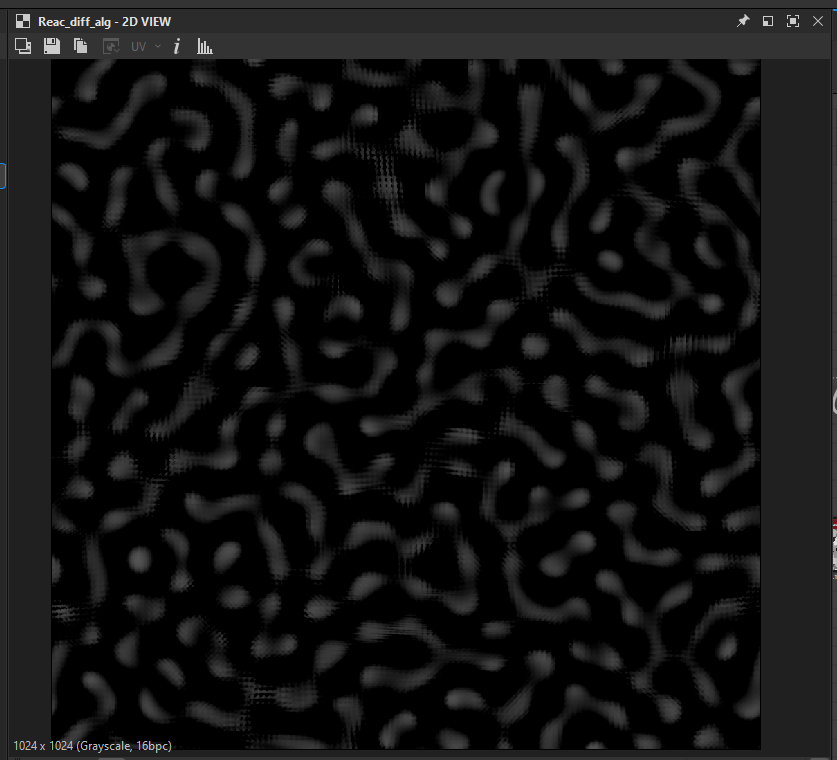837x760 pixels.
Task: Copy the image to the clipboard
Action: click(81, 46)
